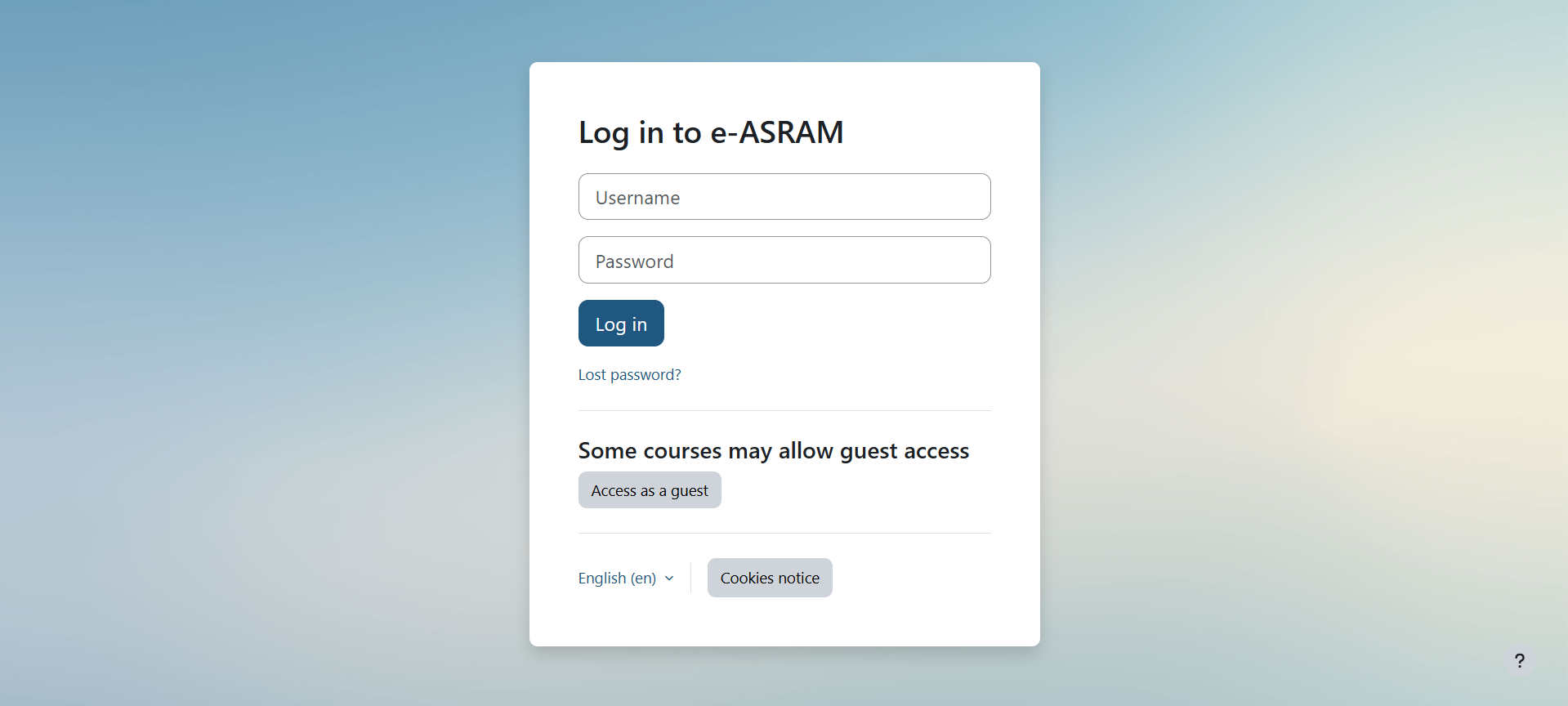The height and width of the screenshot is (706, 1568).
Task: Click the Password placeholder text
Action: tap(634, 261)
